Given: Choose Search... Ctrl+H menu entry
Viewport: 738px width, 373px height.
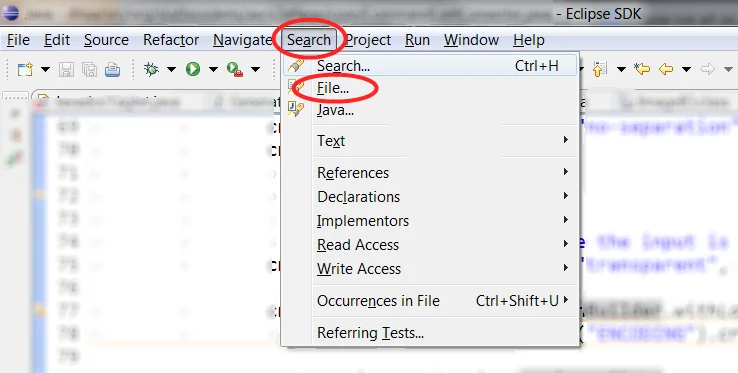Looking at the screenshot, I should pyautogui.click(x=430, y=66).
